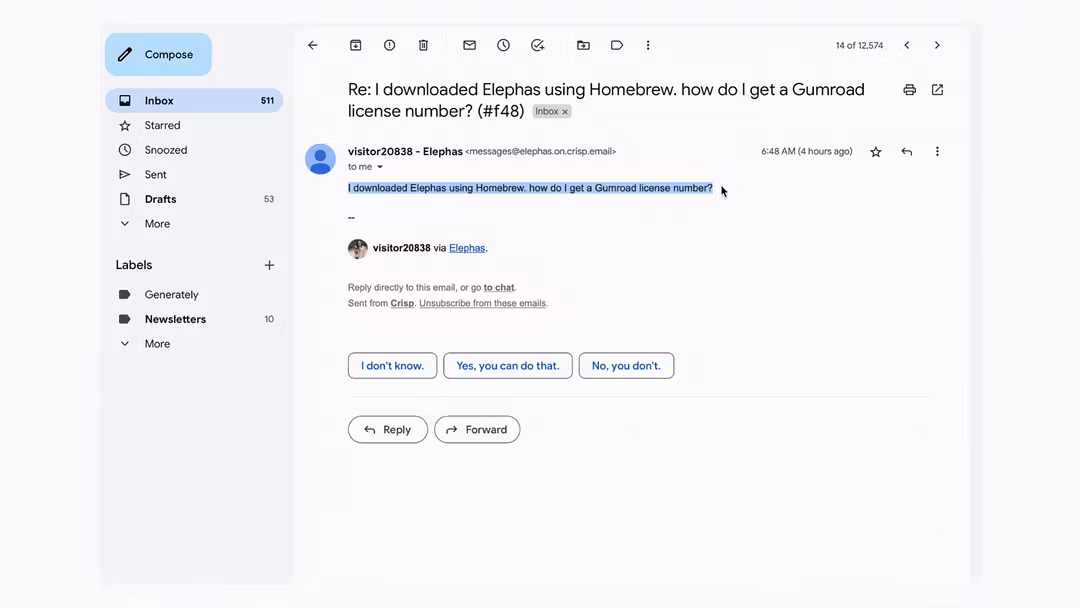Viewport: 1080px width, 608px height.
Task: Create a new label with plus icon
Action: [x=269, y=265]
